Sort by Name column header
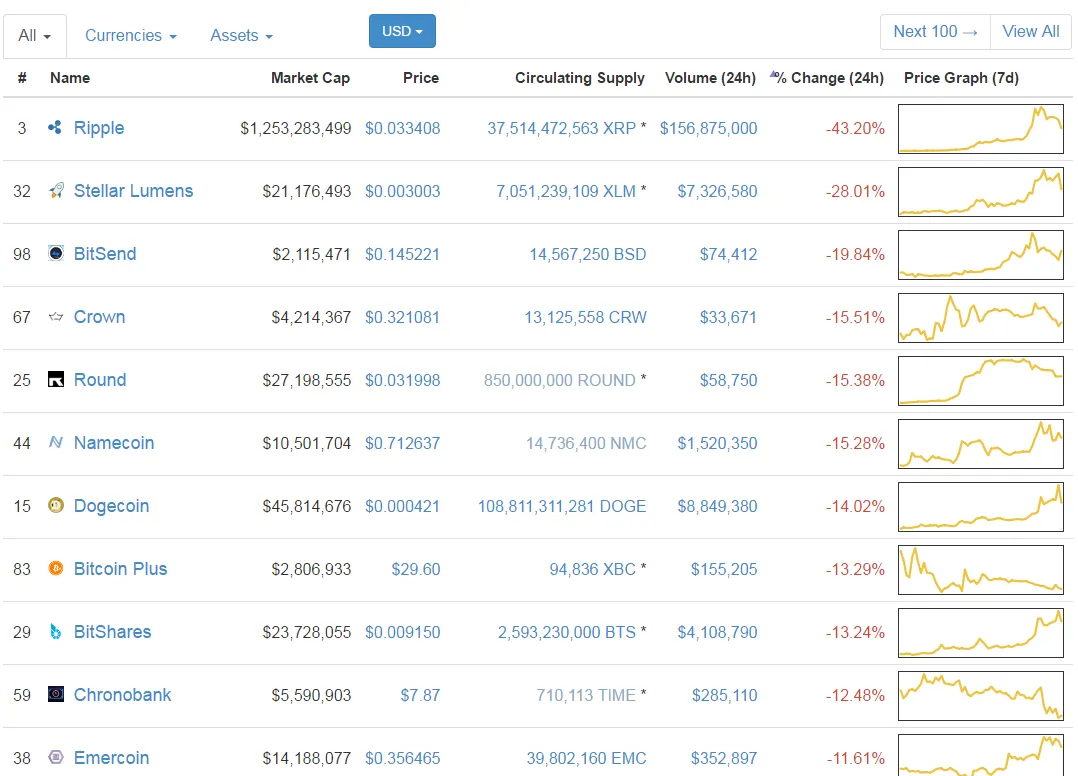This screenshot has width=1078, height=776. [x=70, y=78]
